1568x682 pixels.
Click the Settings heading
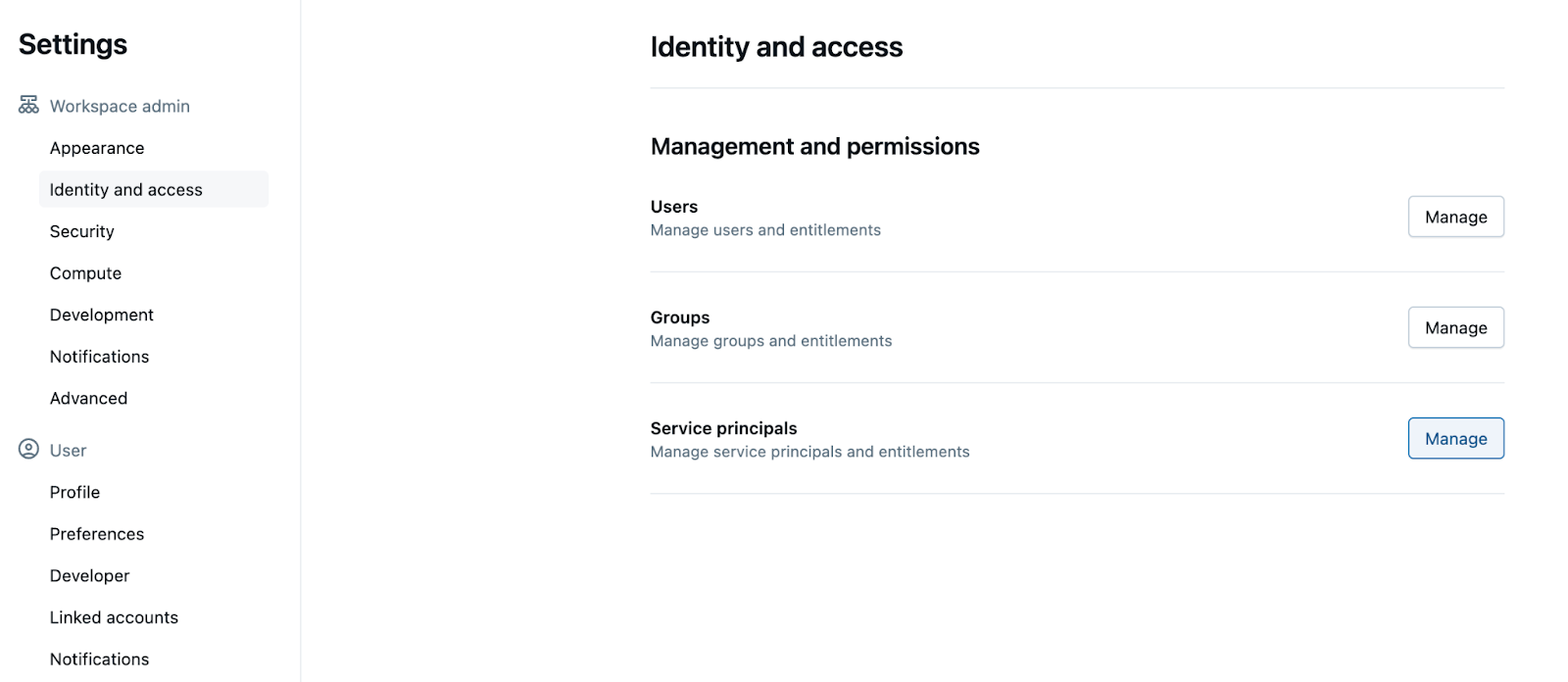pos(73,44)
